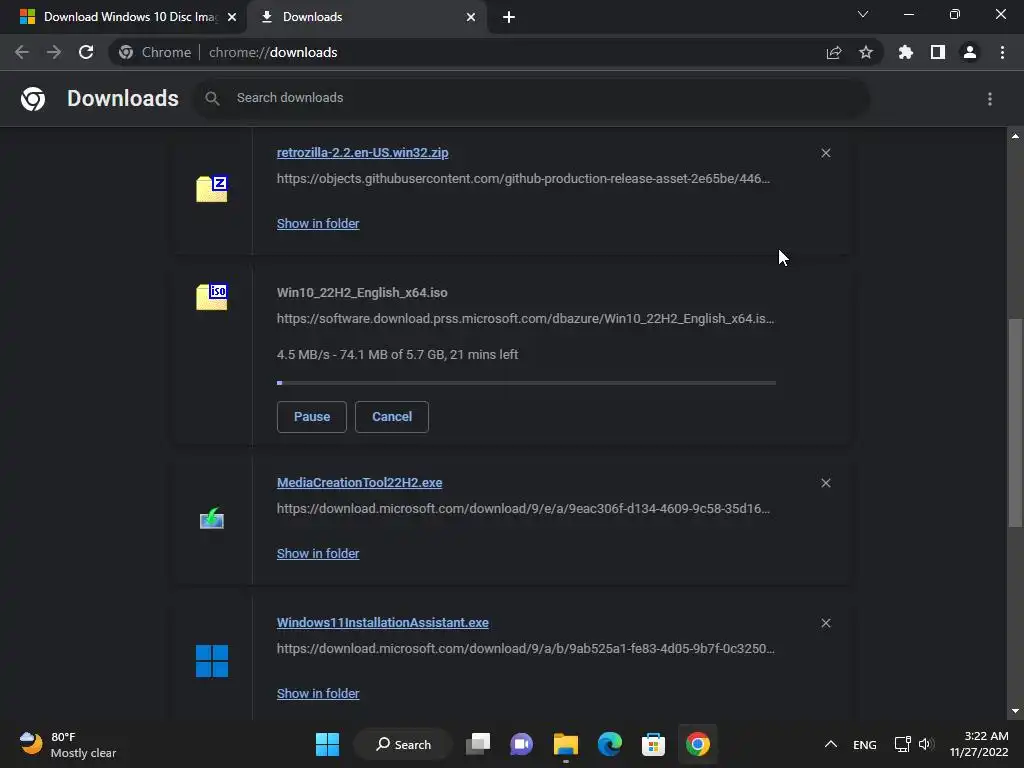This screenshot has width=1024, height=768.
Task: Toggle the Chrome side panel icon
Action: [x=938, y=52]
